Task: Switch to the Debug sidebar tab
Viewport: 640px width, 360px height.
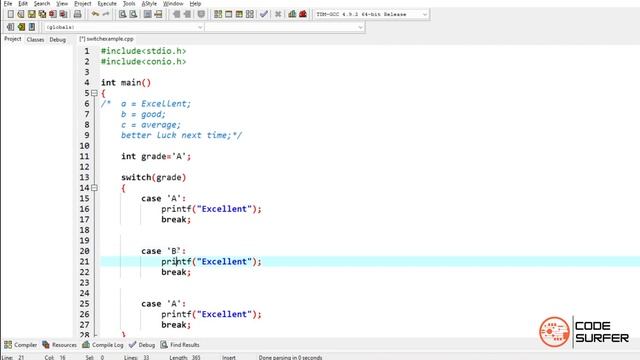Action: point(58,40)
